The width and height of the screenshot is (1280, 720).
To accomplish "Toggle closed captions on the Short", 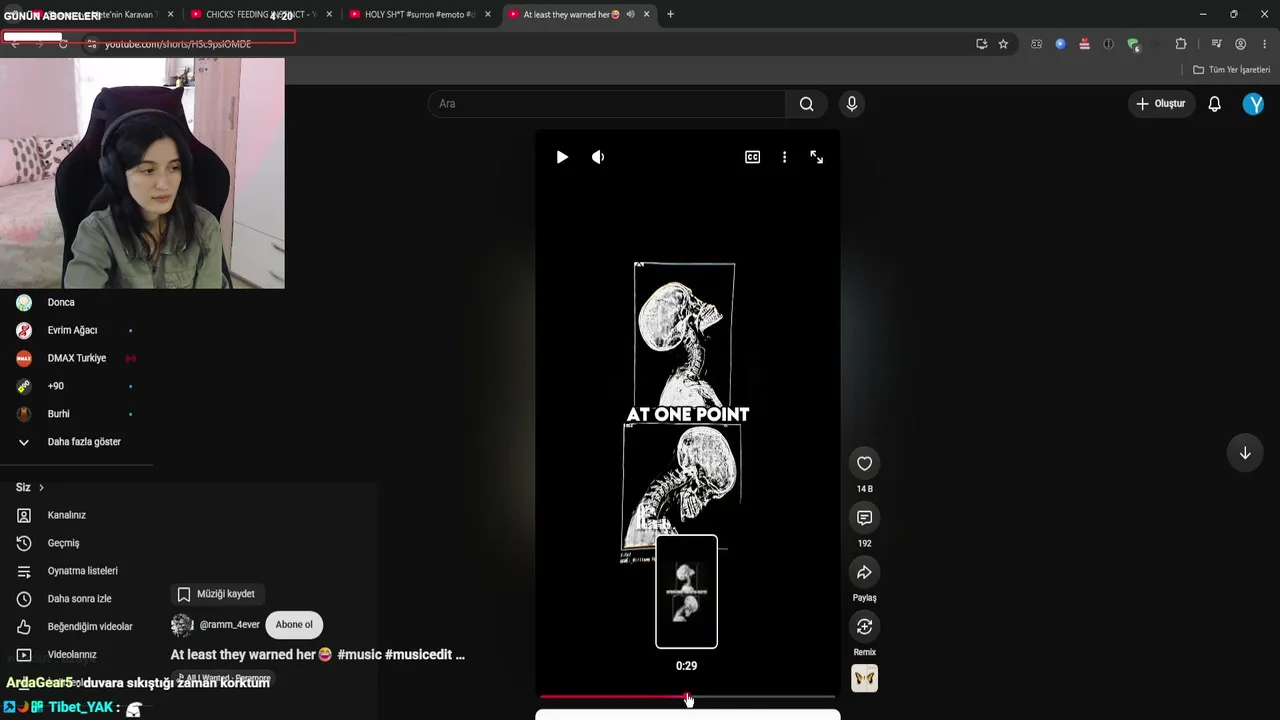I will (752, 157).
